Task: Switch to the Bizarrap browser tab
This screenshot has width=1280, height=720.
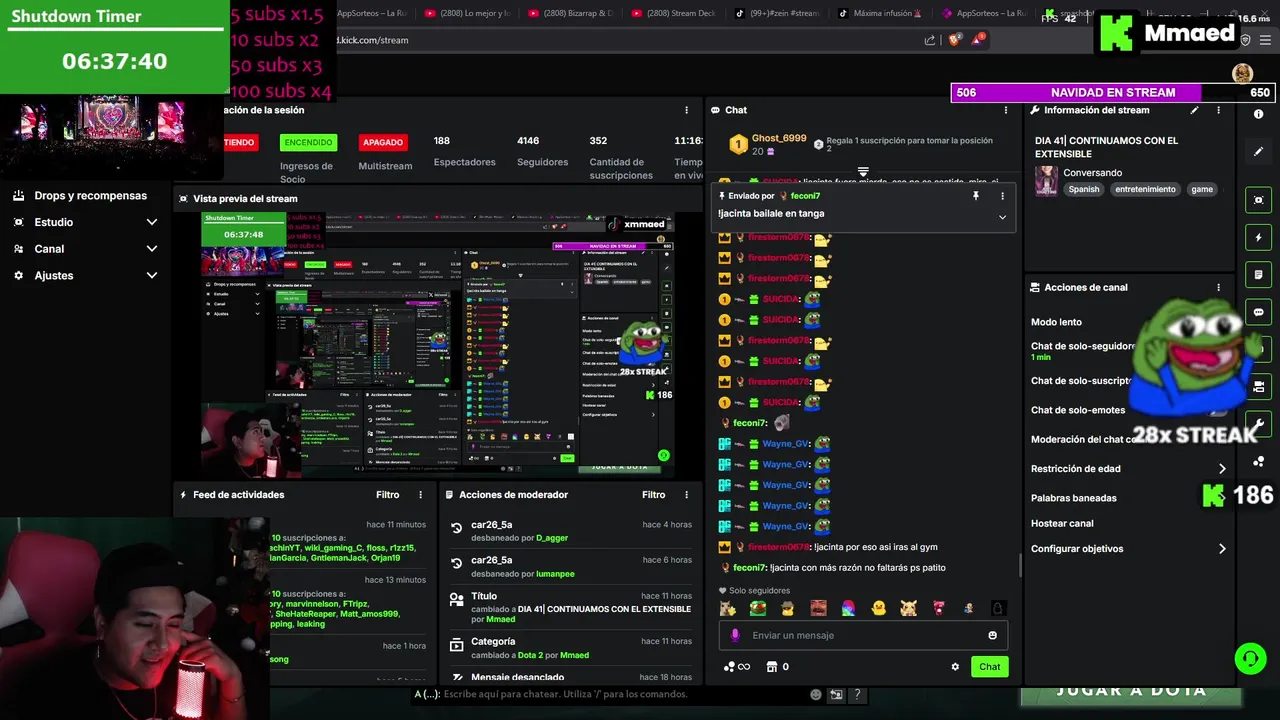Action: (x=571, y=13)
